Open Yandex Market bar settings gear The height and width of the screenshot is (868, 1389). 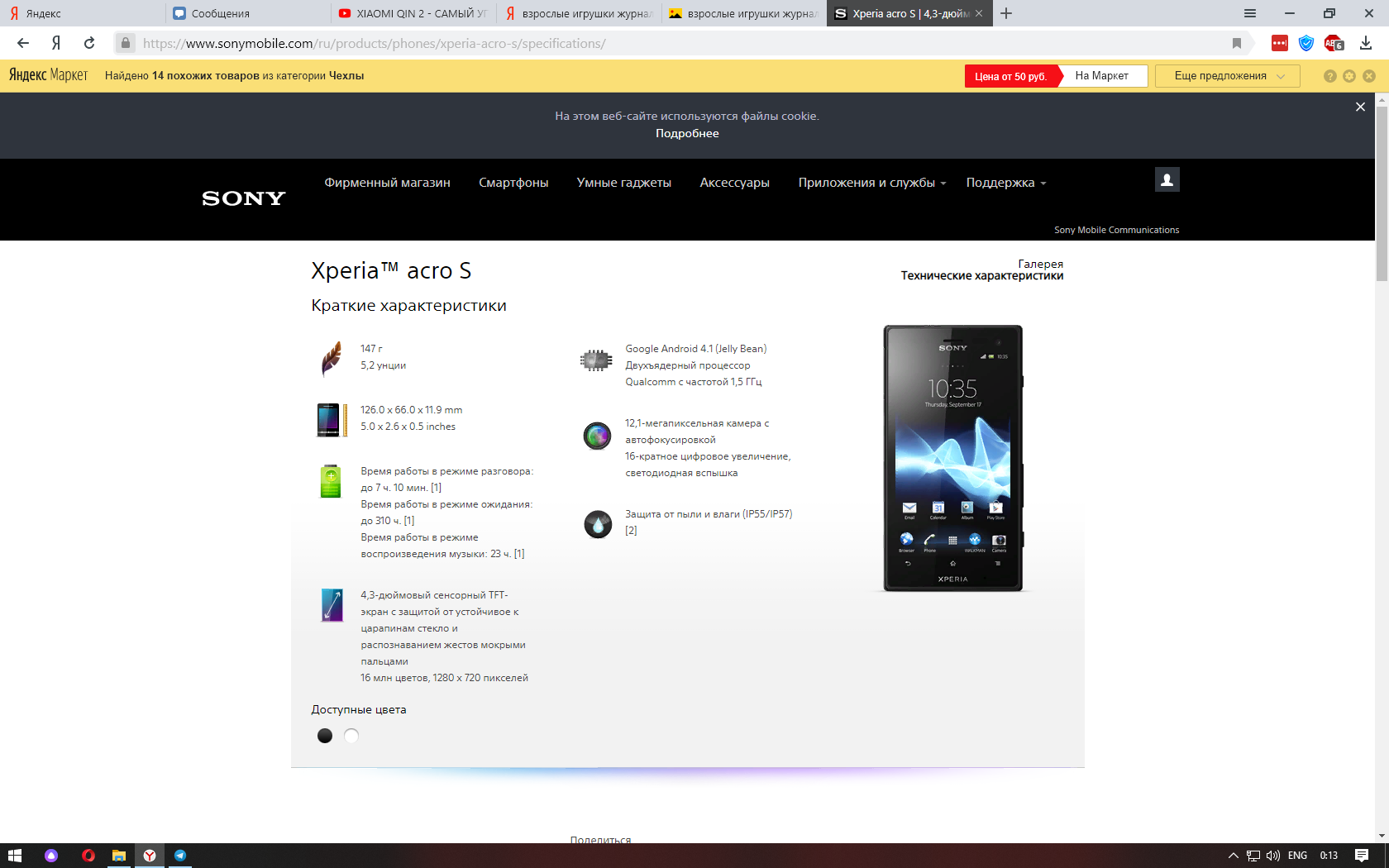coord(1349,76)
